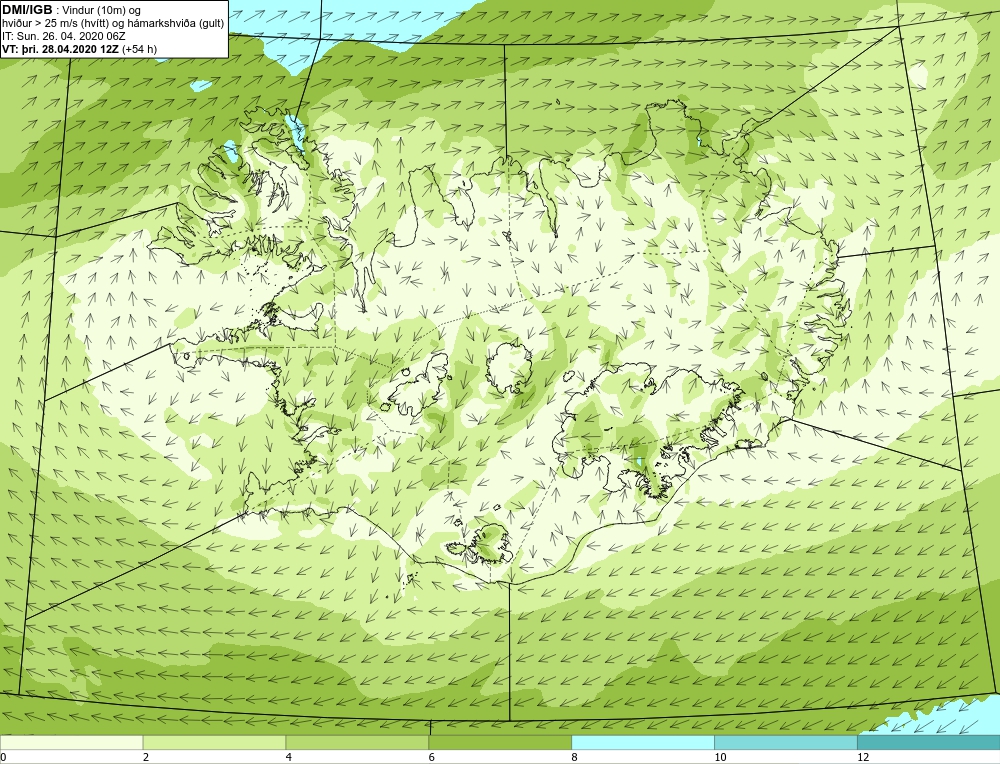This screenshot has height=764, width=1000.
Task: Click the legend scale value '4'
Action: click(289, 757)
